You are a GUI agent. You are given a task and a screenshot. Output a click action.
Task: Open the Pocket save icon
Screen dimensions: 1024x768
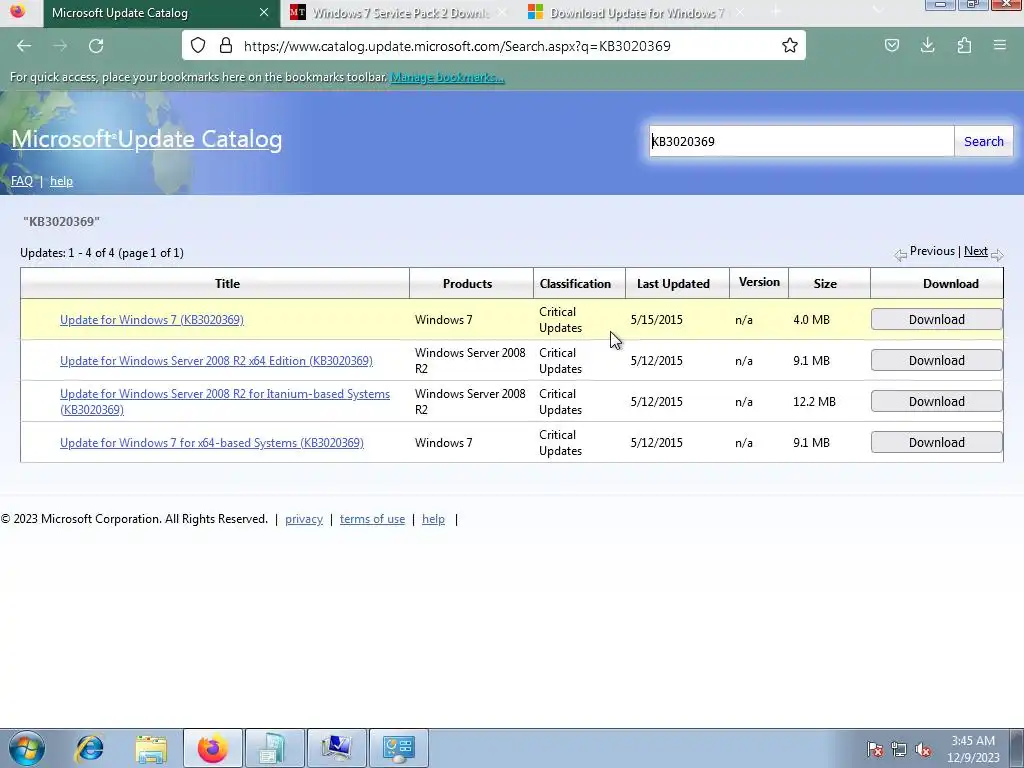[x=891, y=45]
